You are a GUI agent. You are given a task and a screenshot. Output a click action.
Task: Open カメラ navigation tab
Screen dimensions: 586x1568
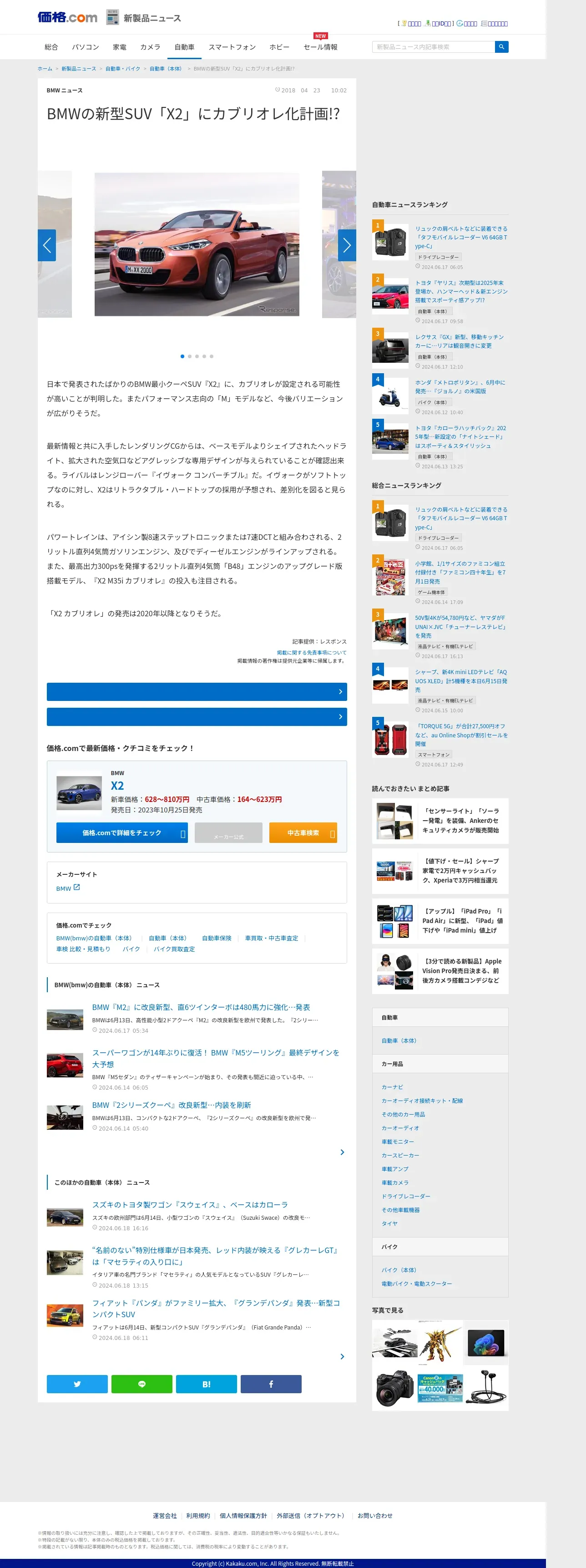(x=150, y=47)
